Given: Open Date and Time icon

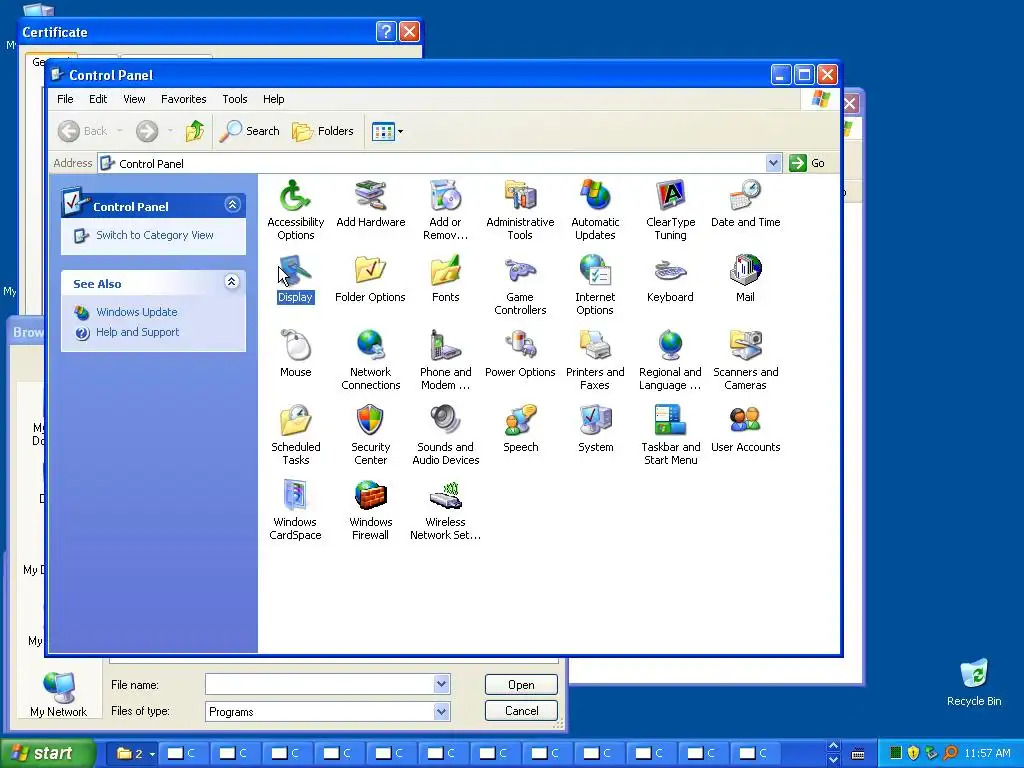Looking at the screenshot, I should [745, 203].
